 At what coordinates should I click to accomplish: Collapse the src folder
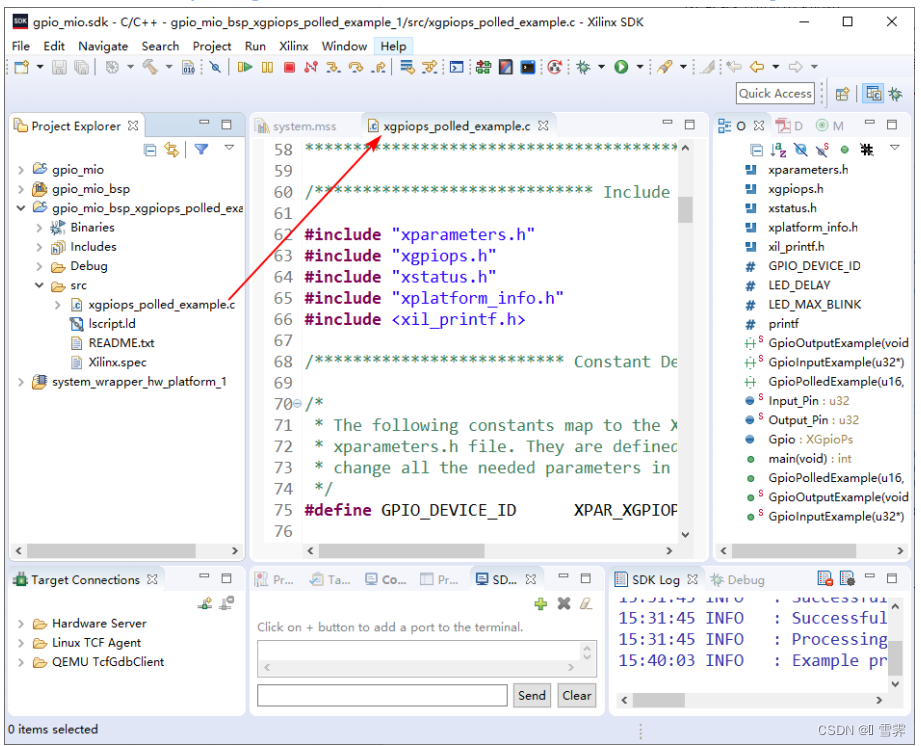39,285
